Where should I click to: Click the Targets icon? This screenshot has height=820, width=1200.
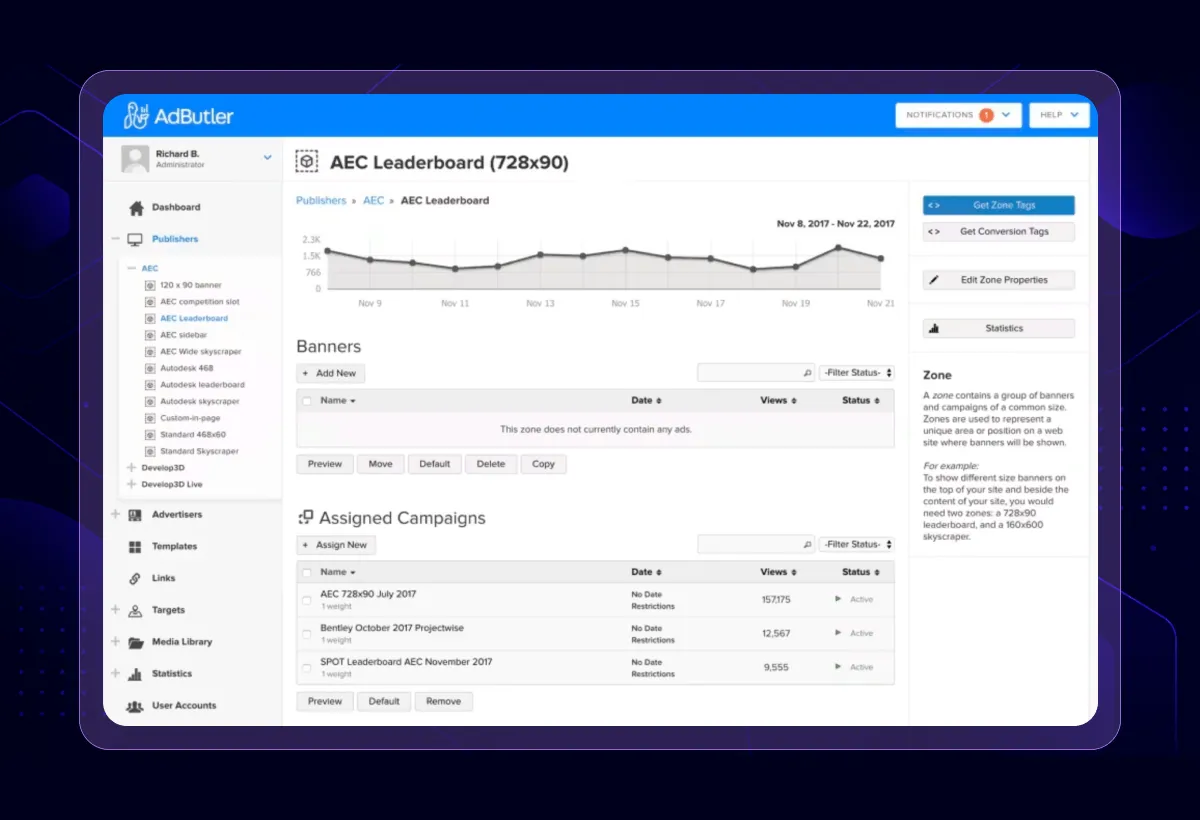[x=135, y=610]
